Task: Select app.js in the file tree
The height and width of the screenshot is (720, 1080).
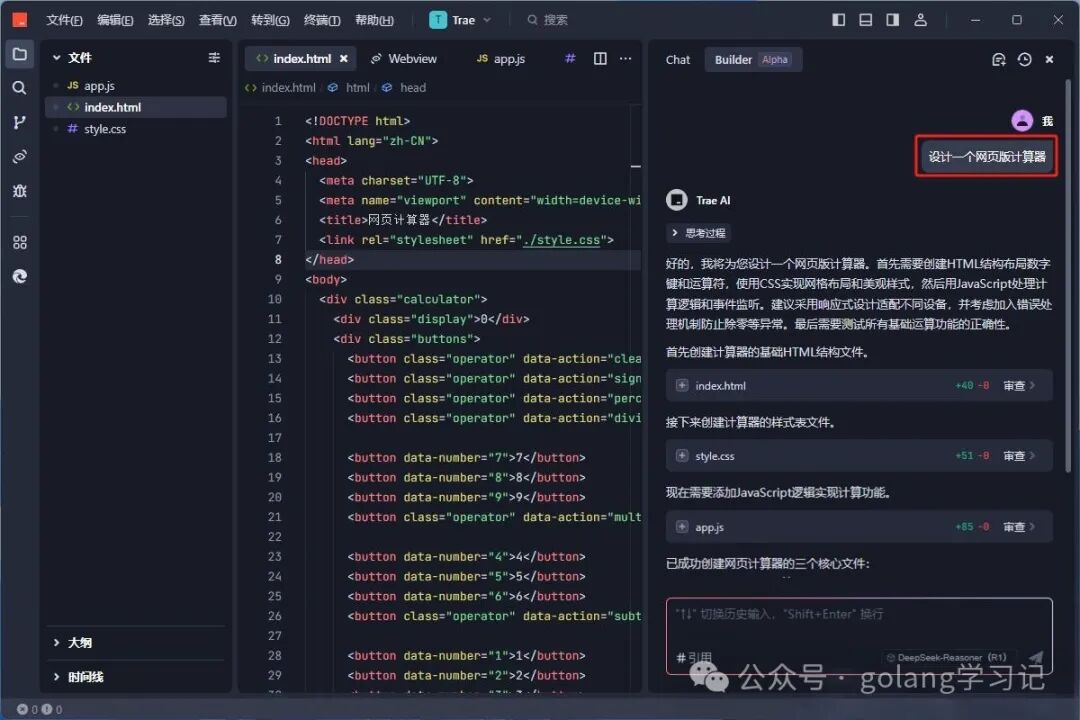Action: (x=136, y=85)
